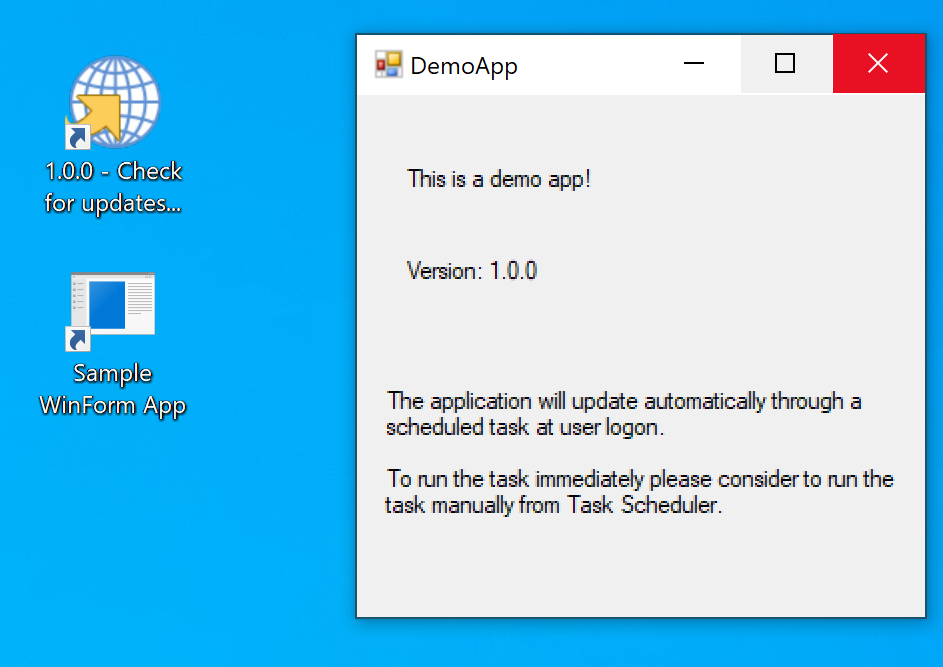Minimize the DemoApp window
Image resolution: width=943 pixels, height=667 pixels.
click(x=694, y=63)
